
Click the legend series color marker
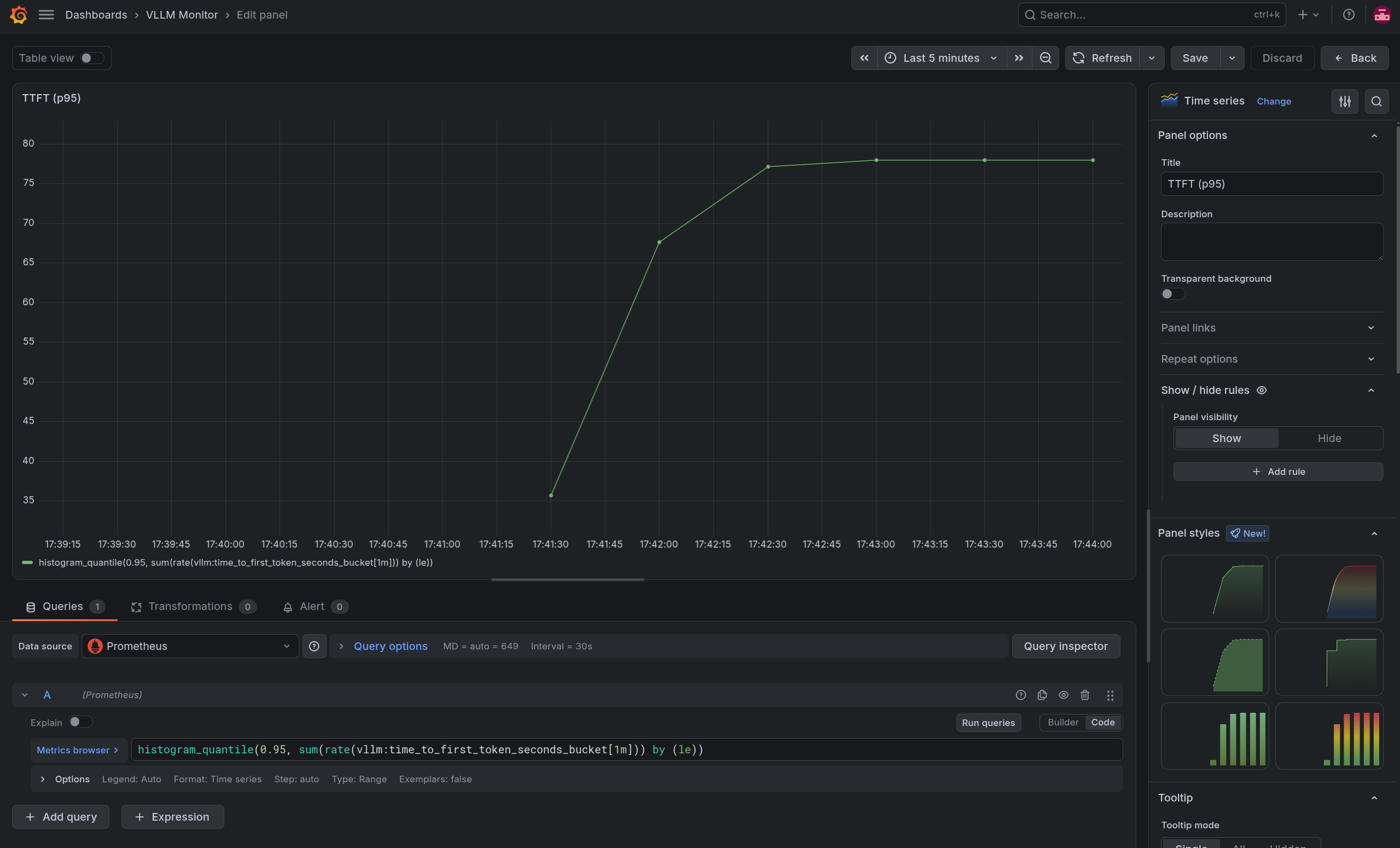click(27, 562)
